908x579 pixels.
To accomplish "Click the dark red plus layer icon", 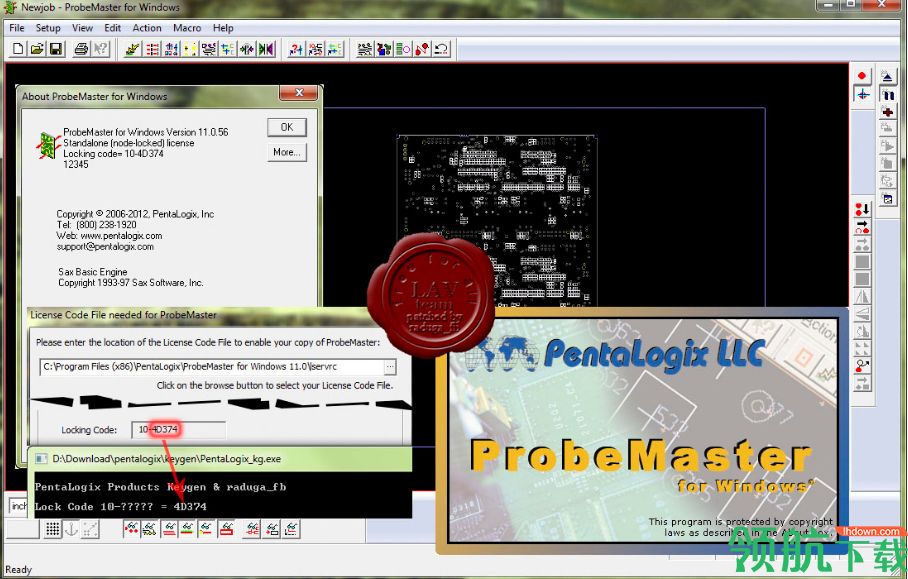I will [x=887, y=111].
